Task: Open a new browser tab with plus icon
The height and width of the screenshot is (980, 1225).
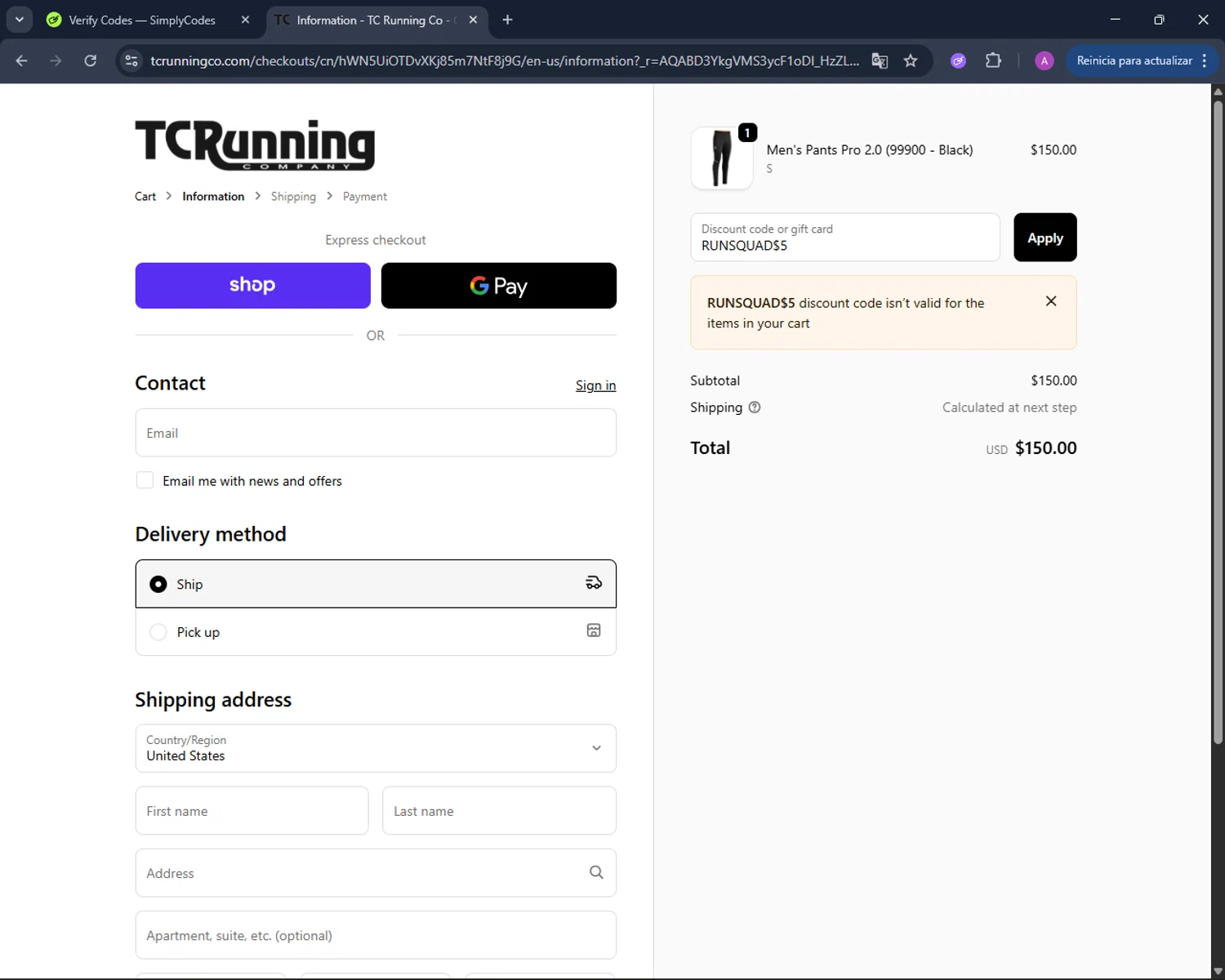Action: coord(507,20)
